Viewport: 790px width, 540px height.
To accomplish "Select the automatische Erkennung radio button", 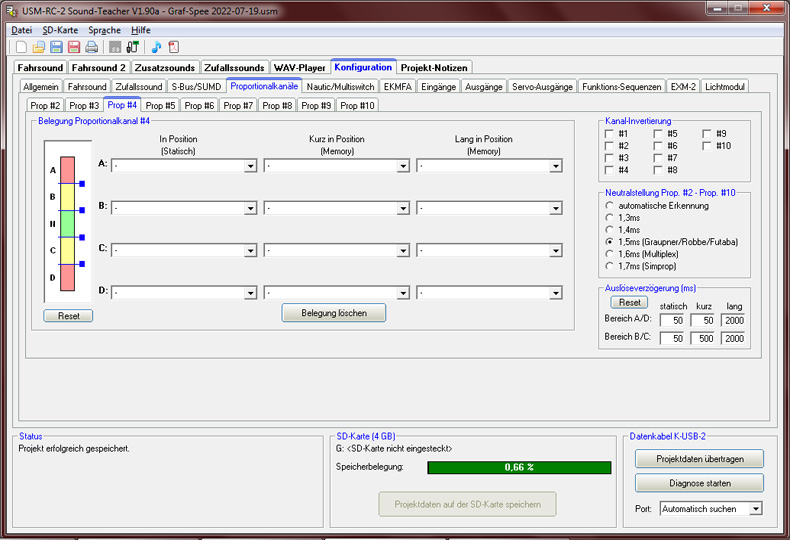I will 608,205.
